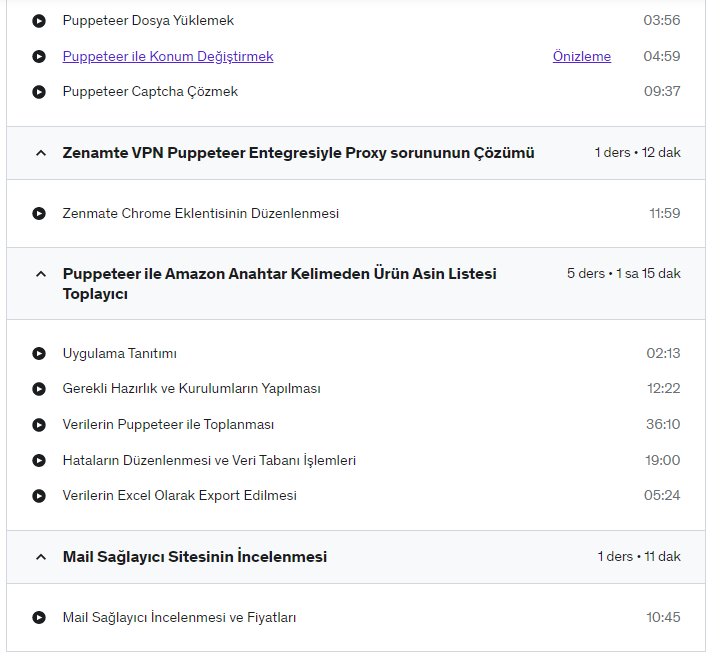
Task: Click play icon beside Verilerin Excel Olarak Export Edilmesi
Action: 39,496
